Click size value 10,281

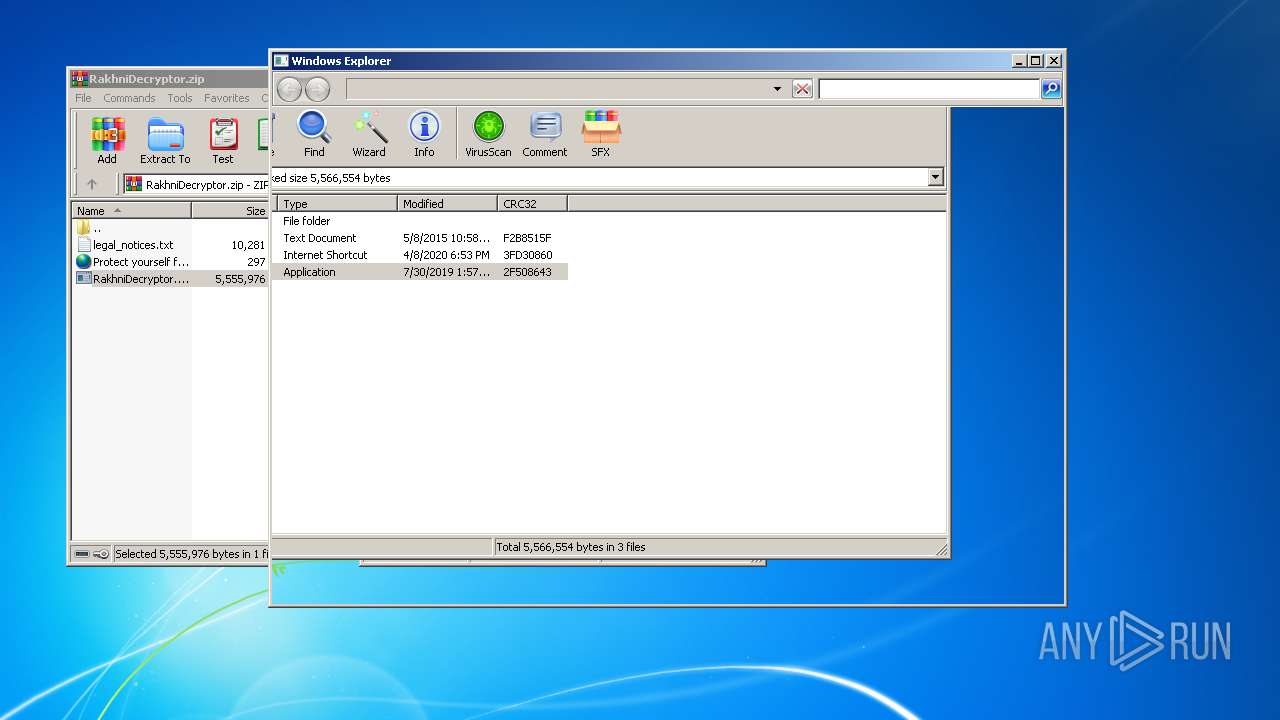click(x=248, y=245)
